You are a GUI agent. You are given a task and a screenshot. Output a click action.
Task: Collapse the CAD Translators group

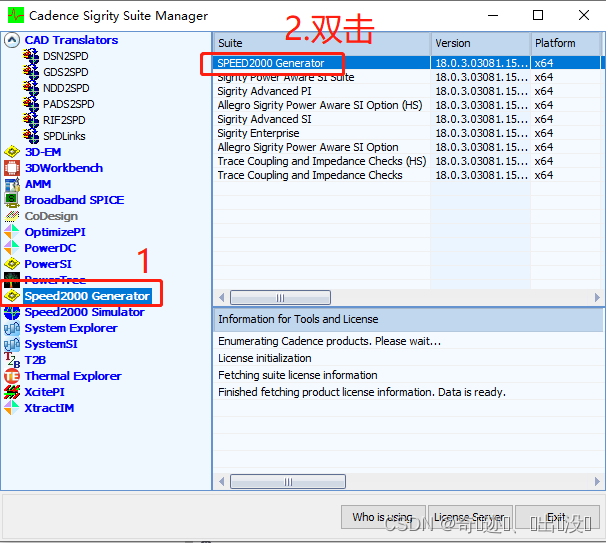(12, 40)
